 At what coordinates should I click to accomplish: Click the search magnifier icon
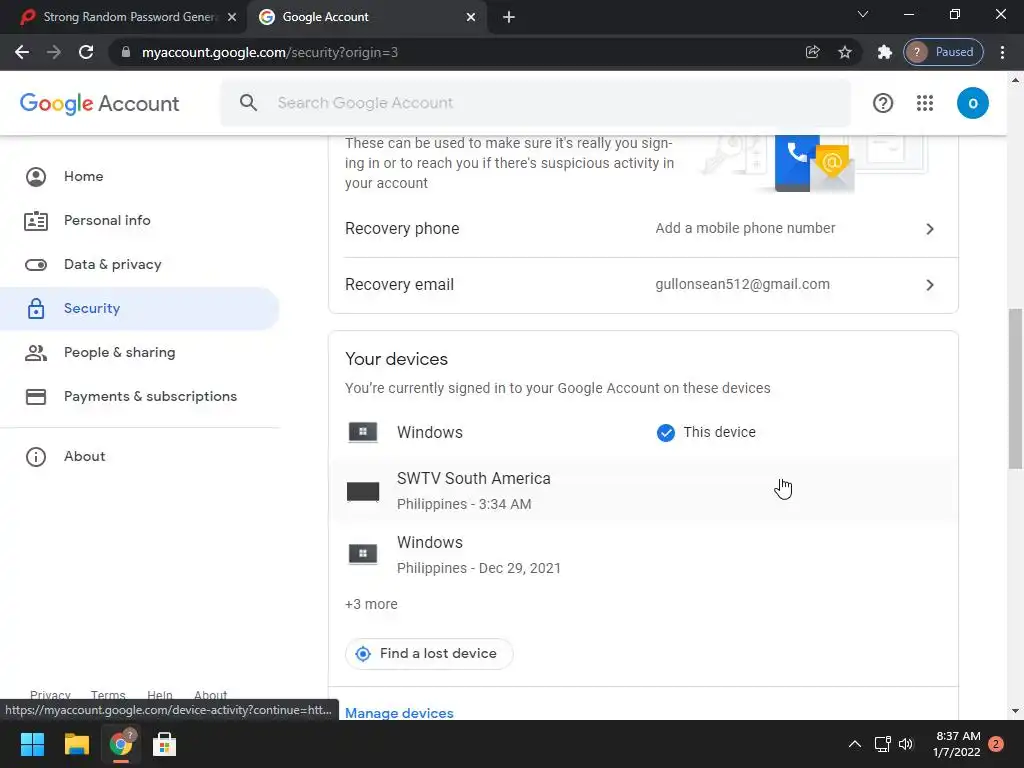(x=248, y=103)
